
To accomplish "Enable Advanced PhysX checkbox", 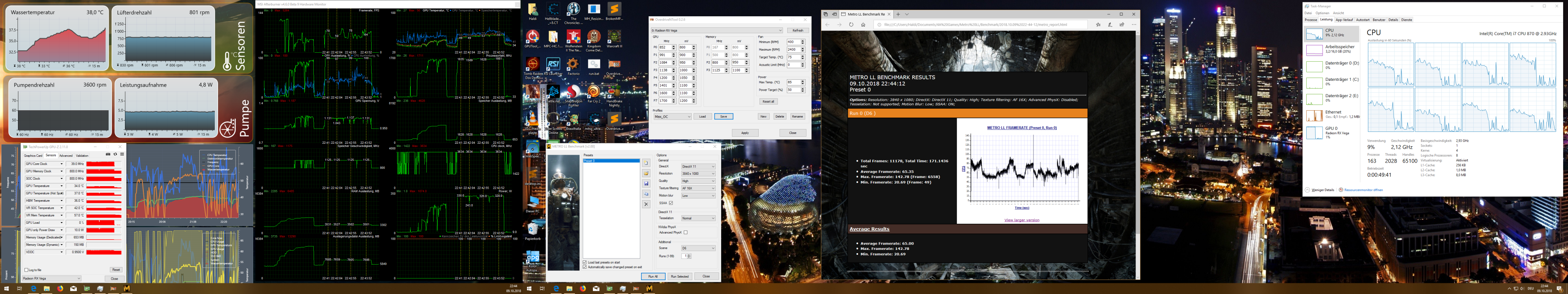I will [x=686, y=232].
